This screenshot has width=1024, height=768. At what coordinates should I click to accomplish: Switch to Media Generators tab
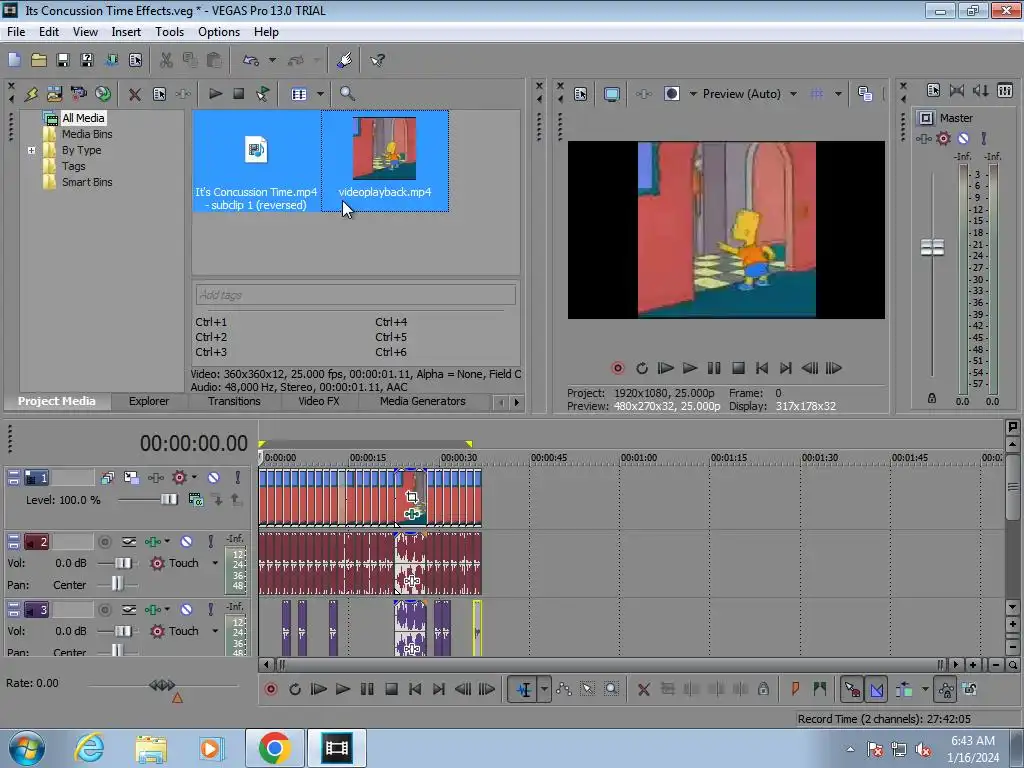click(x=423, y=401)
